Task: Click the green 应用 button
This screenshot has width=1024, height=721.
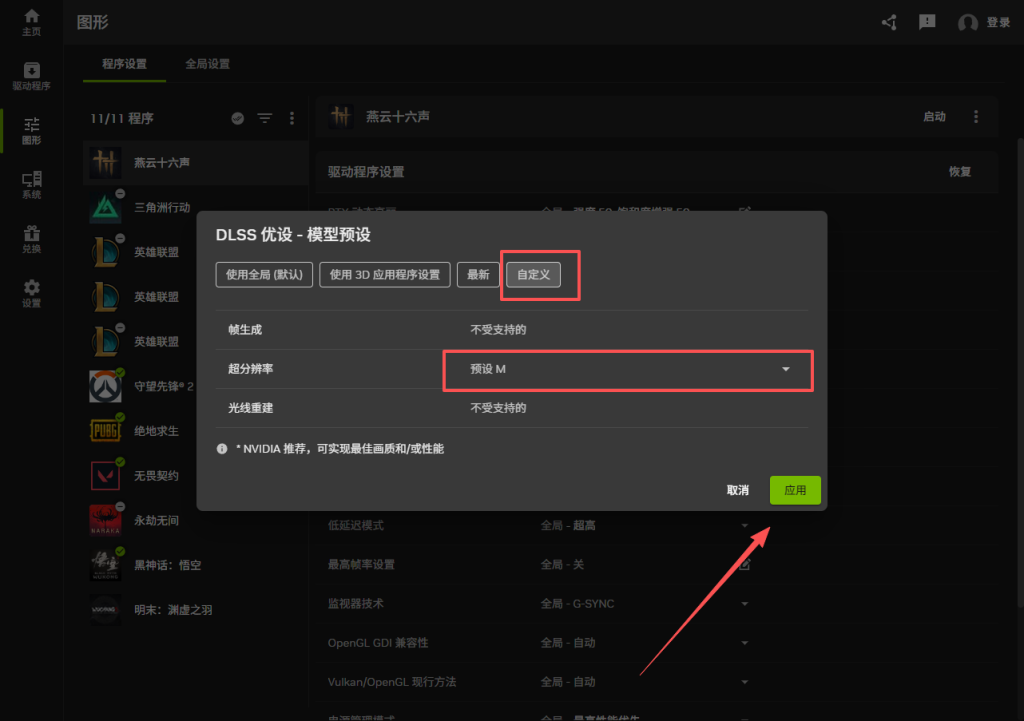Action: 795,491
